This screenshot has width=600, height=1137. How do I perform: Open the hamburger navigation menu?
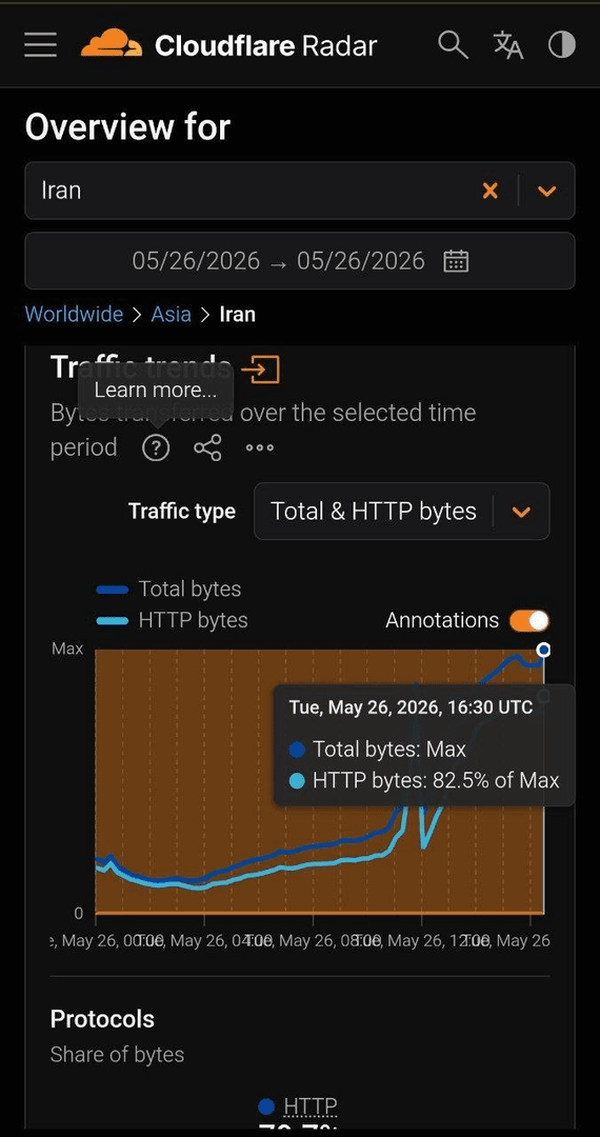coord(40,45)
